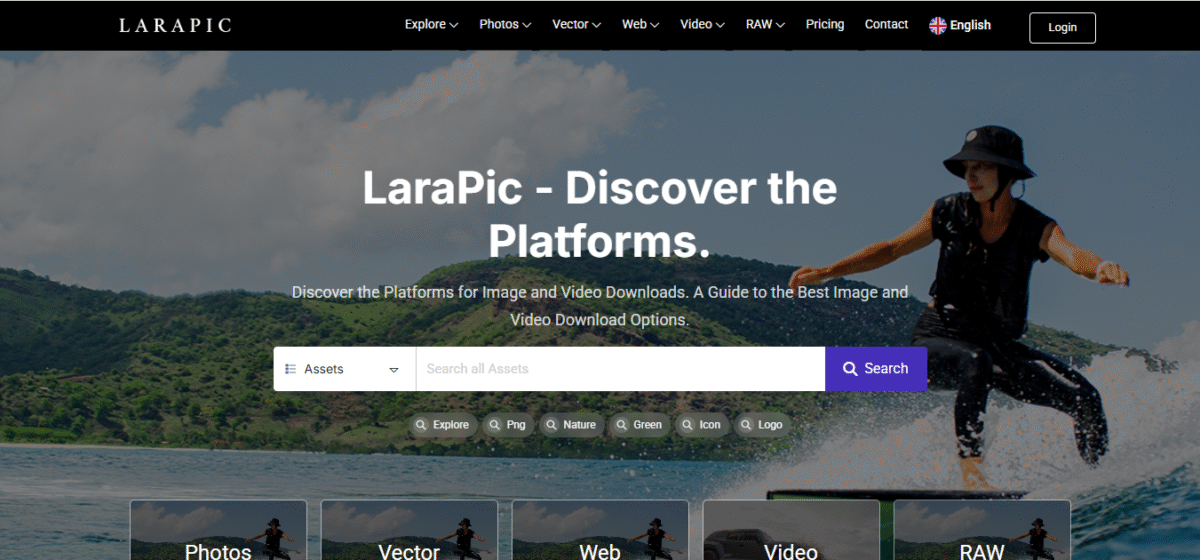Open the Photos category card

click(218, 531)
